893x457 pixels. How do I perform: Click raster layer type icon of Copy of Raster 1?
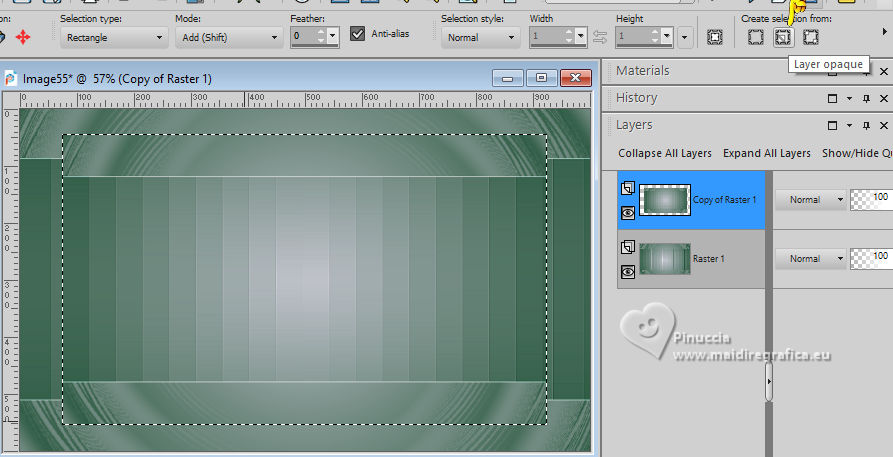[x=628, y=188]
